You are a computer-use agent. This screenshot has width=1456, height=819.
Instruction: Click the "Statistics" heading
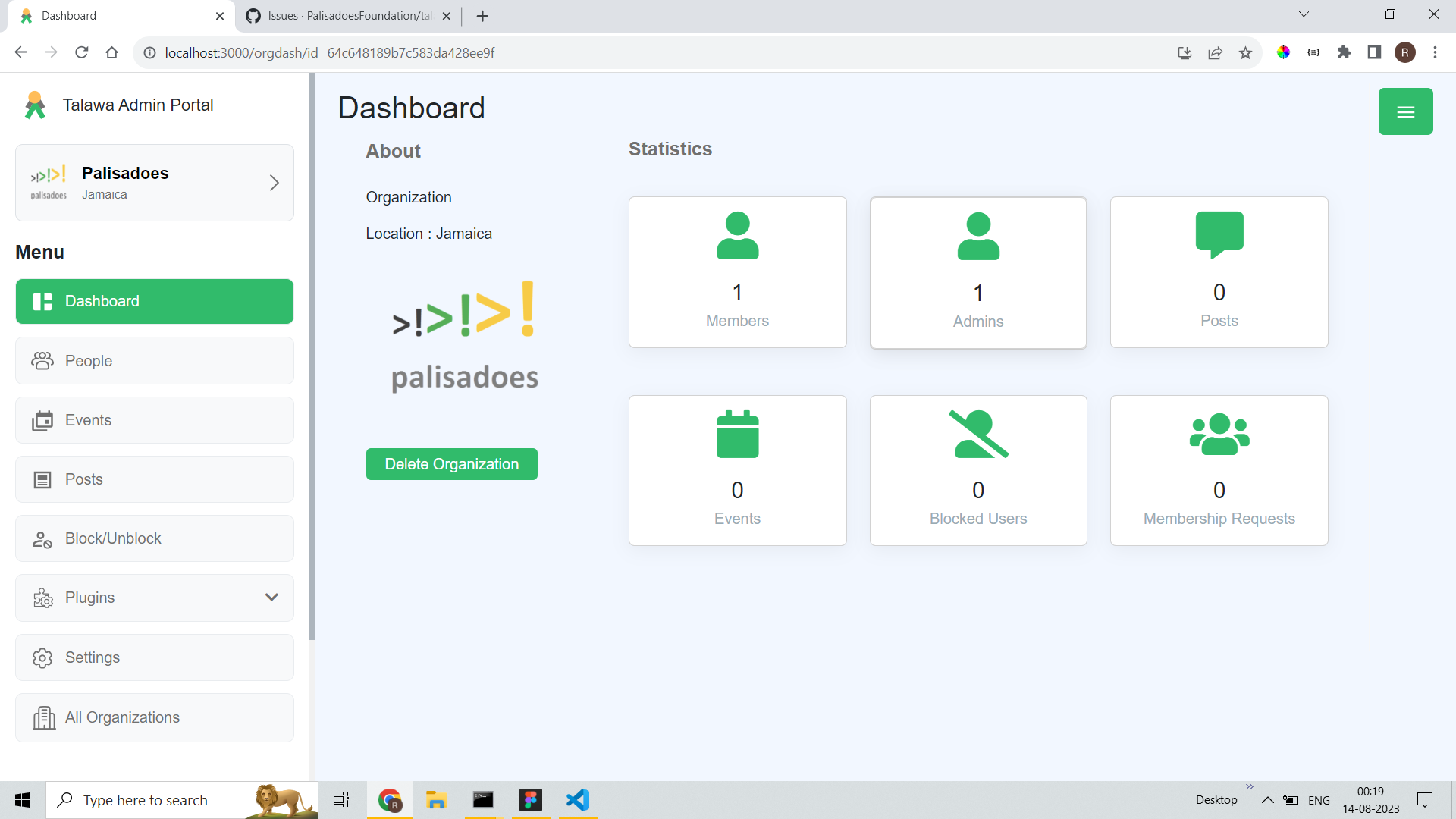click(x=670, y=149)
